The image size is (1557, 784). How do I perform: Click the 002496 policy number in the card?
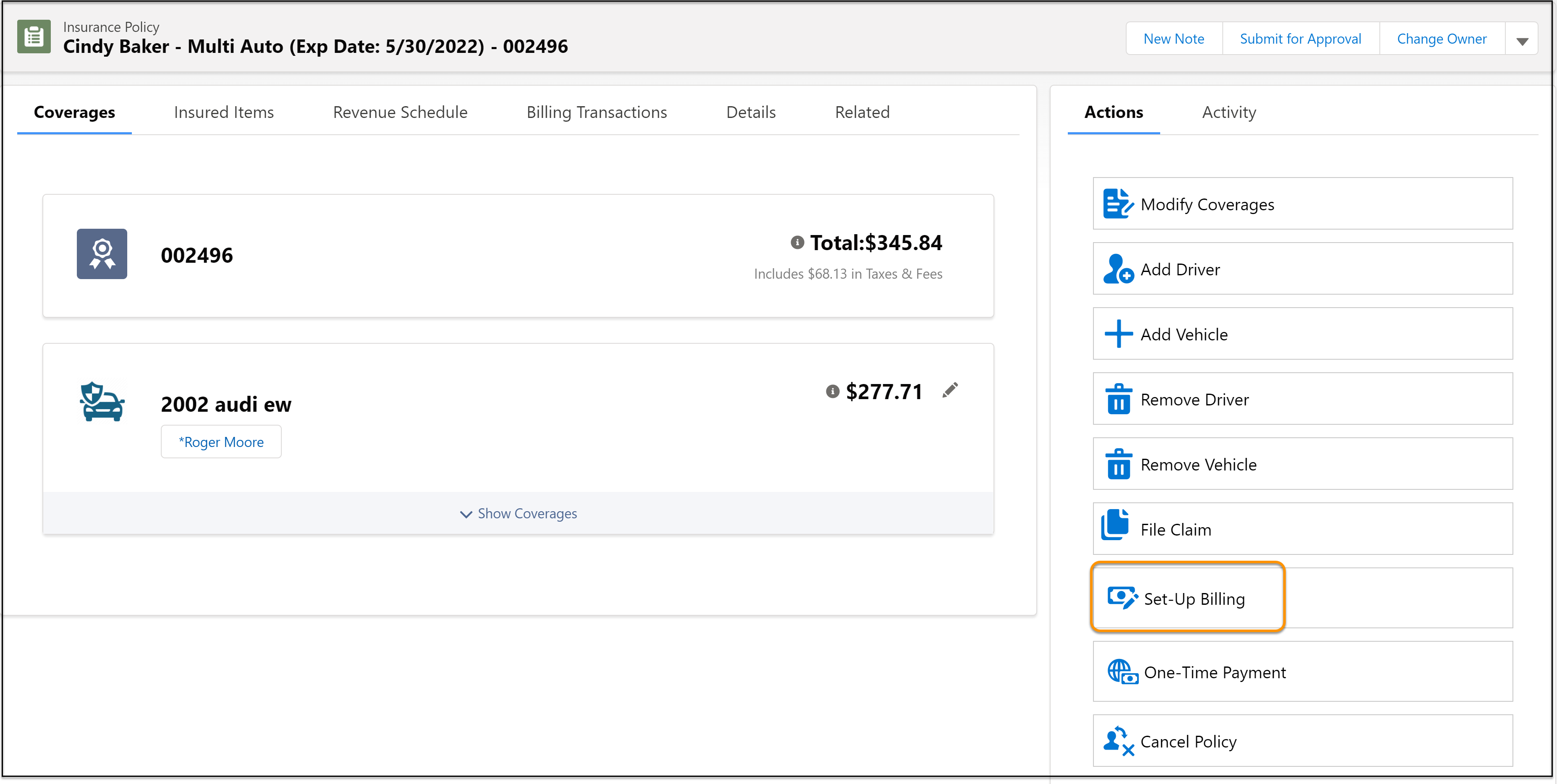(197, 255)
